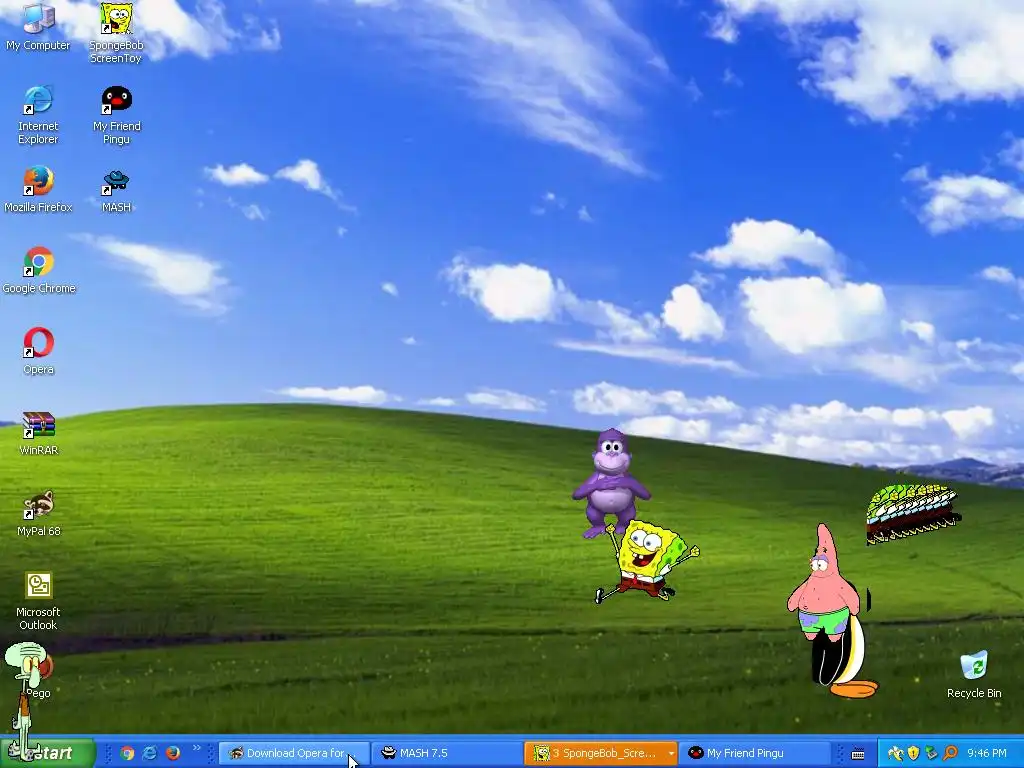Image resolution: width=1024 pixels, height=768 pixels.
Task: Select the WinRAR desktop icon
Action: [39, 432]
